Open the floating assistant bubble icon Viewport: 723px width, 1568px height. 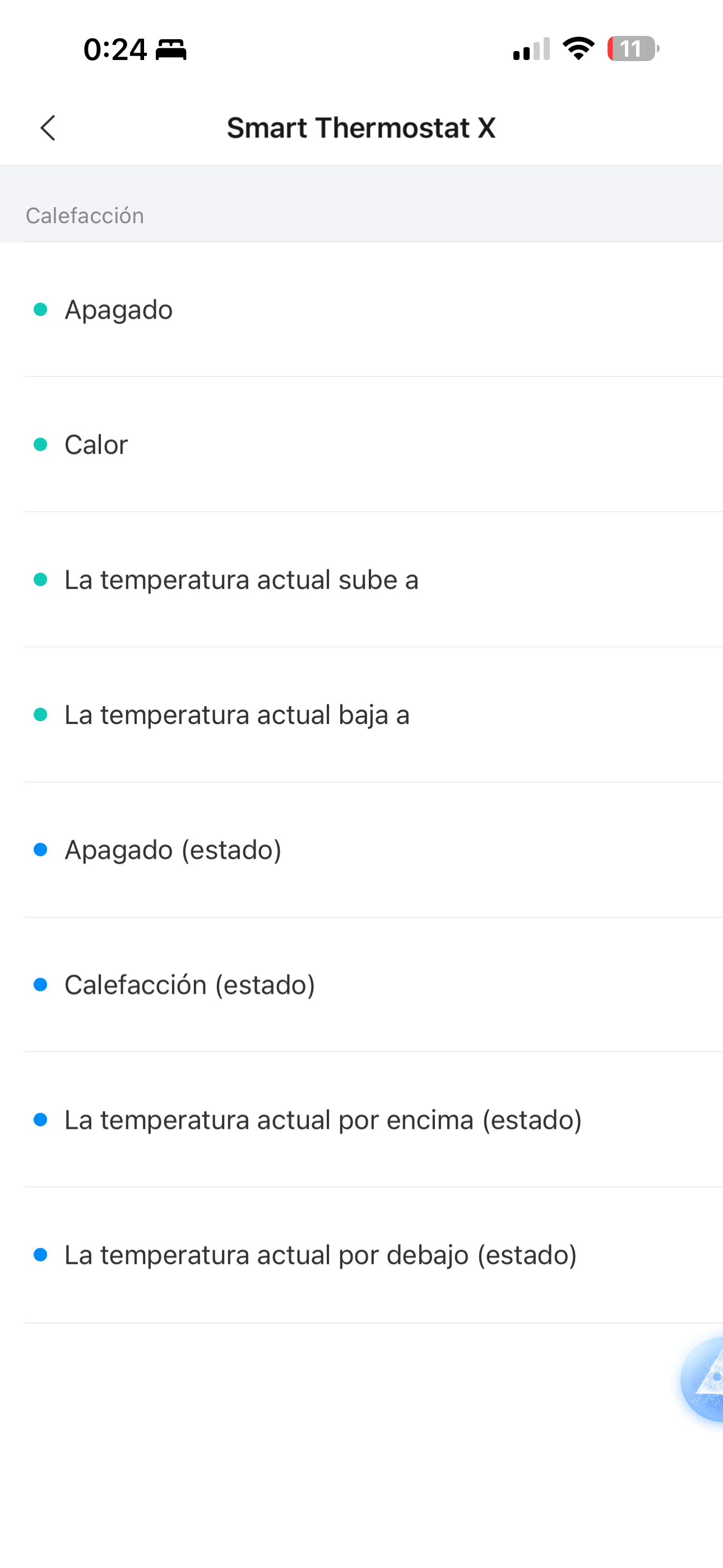pyautogui.click(x=704, y=1380)
